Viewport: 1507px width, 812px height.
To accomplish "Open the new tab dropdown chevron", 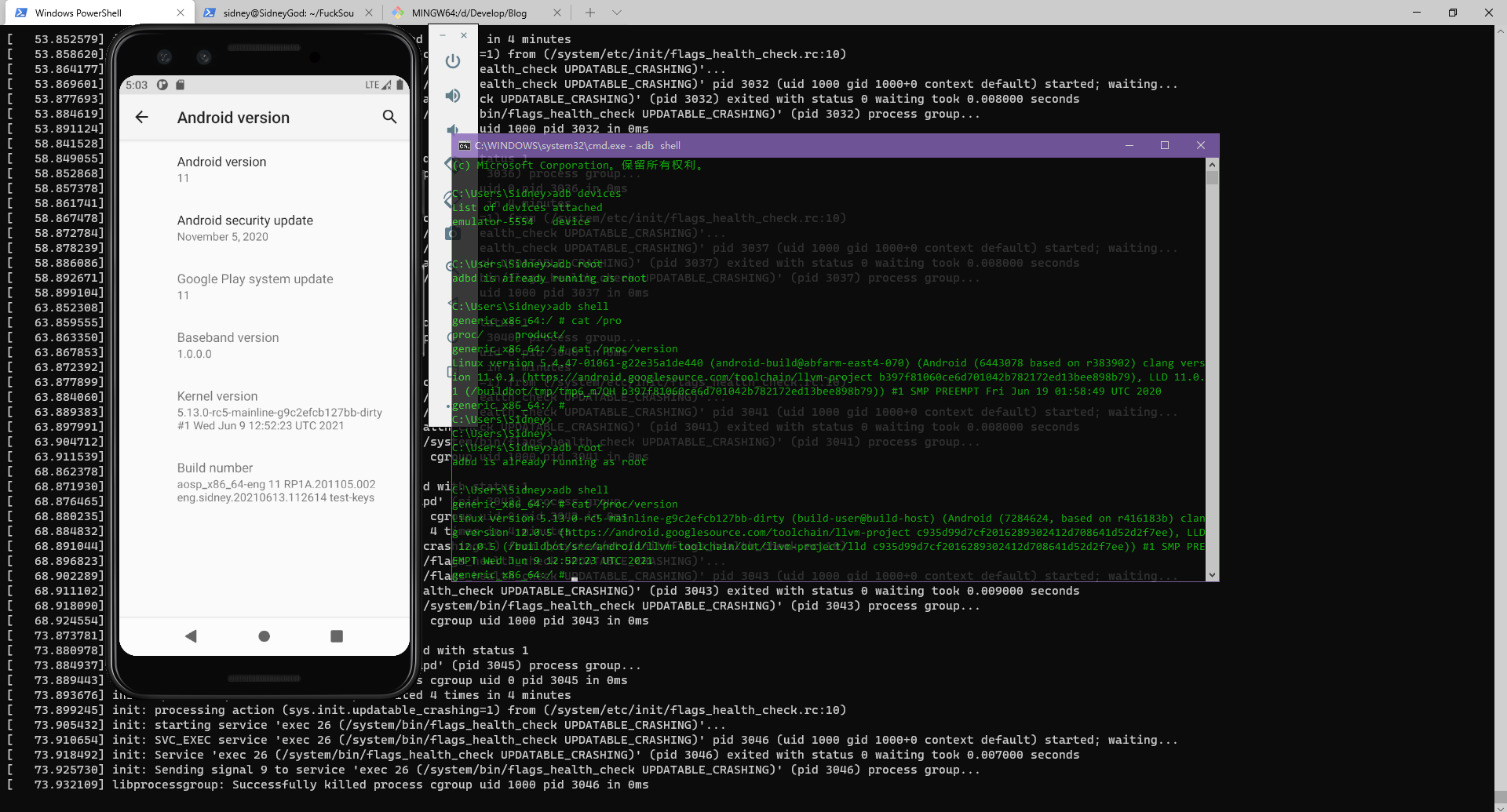I will point(617,13).
